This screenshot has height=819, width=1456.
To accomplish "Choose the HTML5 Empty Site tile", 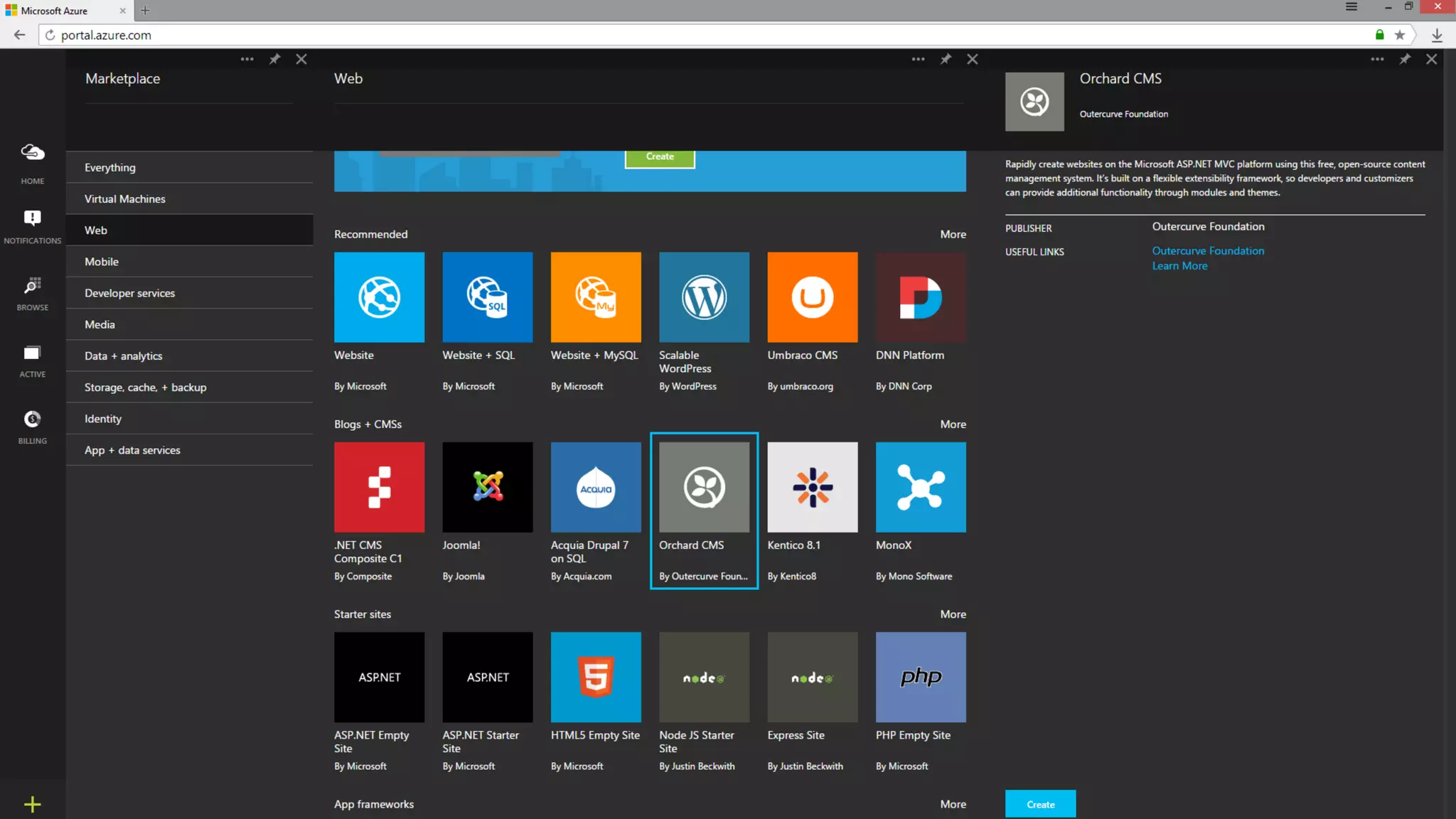I will [595, 678].
